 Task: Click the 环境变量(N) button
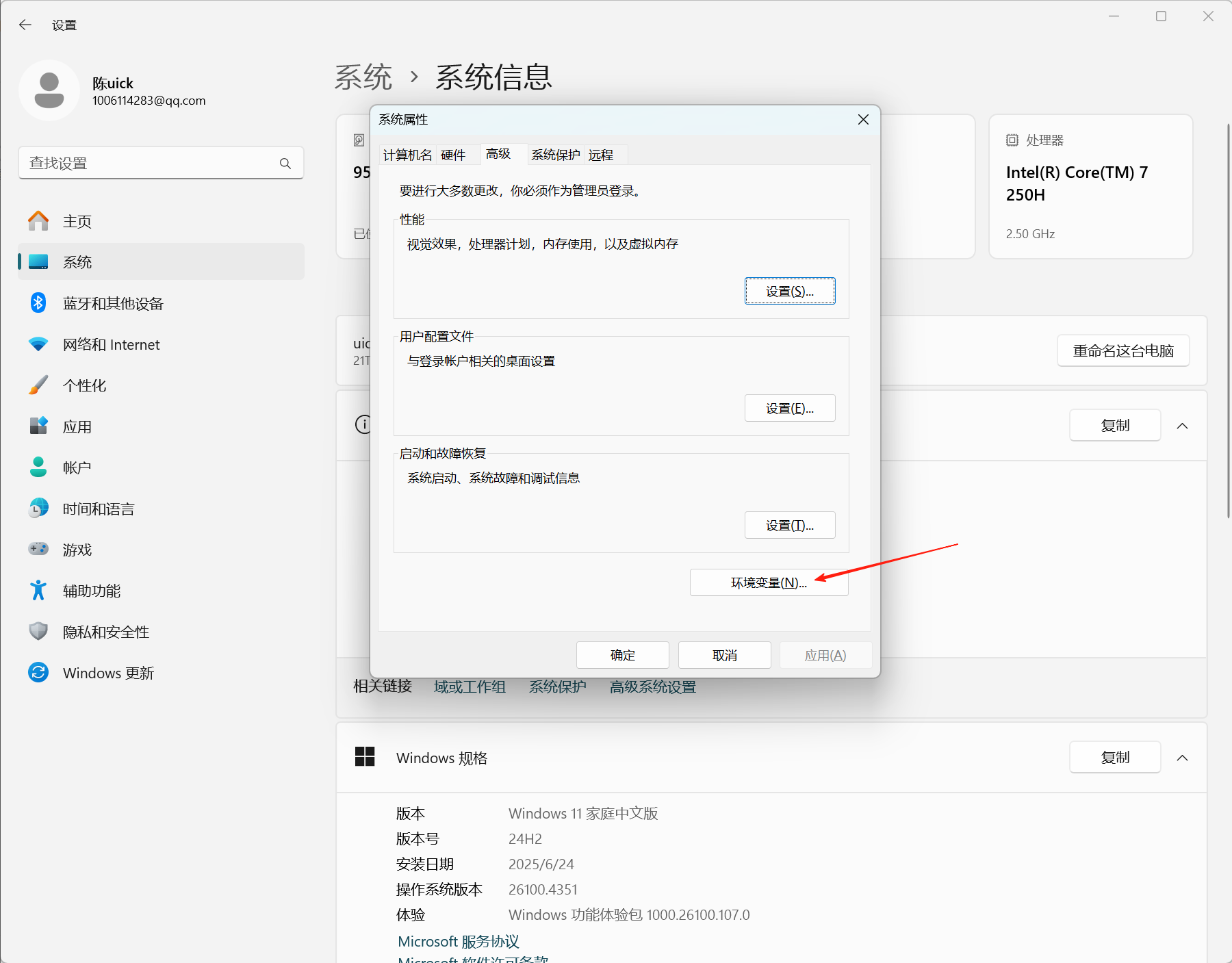click(768, 582)
